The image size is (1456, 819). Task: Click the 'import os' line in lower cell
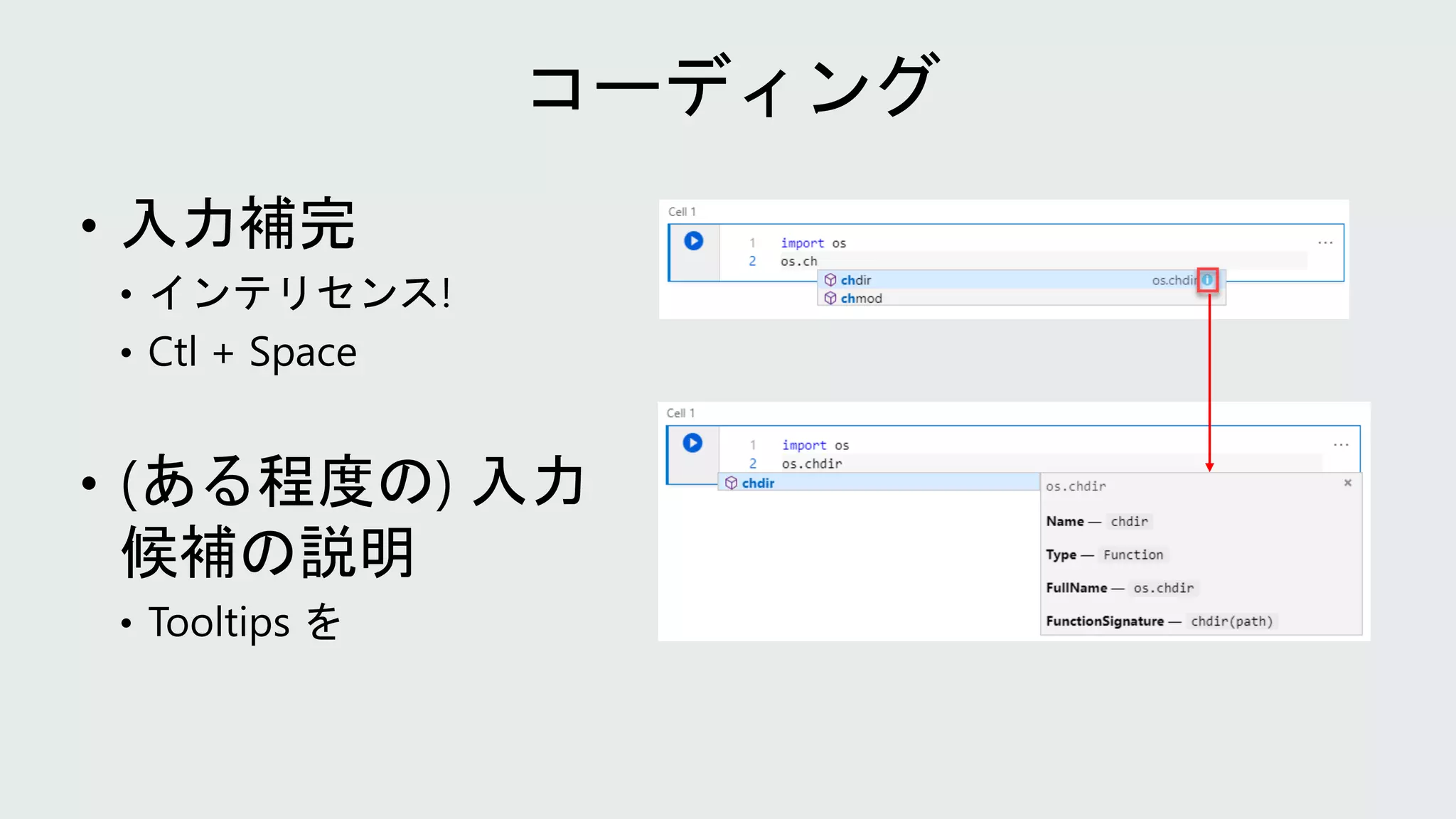pyautogui.click(x=815, y=445)
